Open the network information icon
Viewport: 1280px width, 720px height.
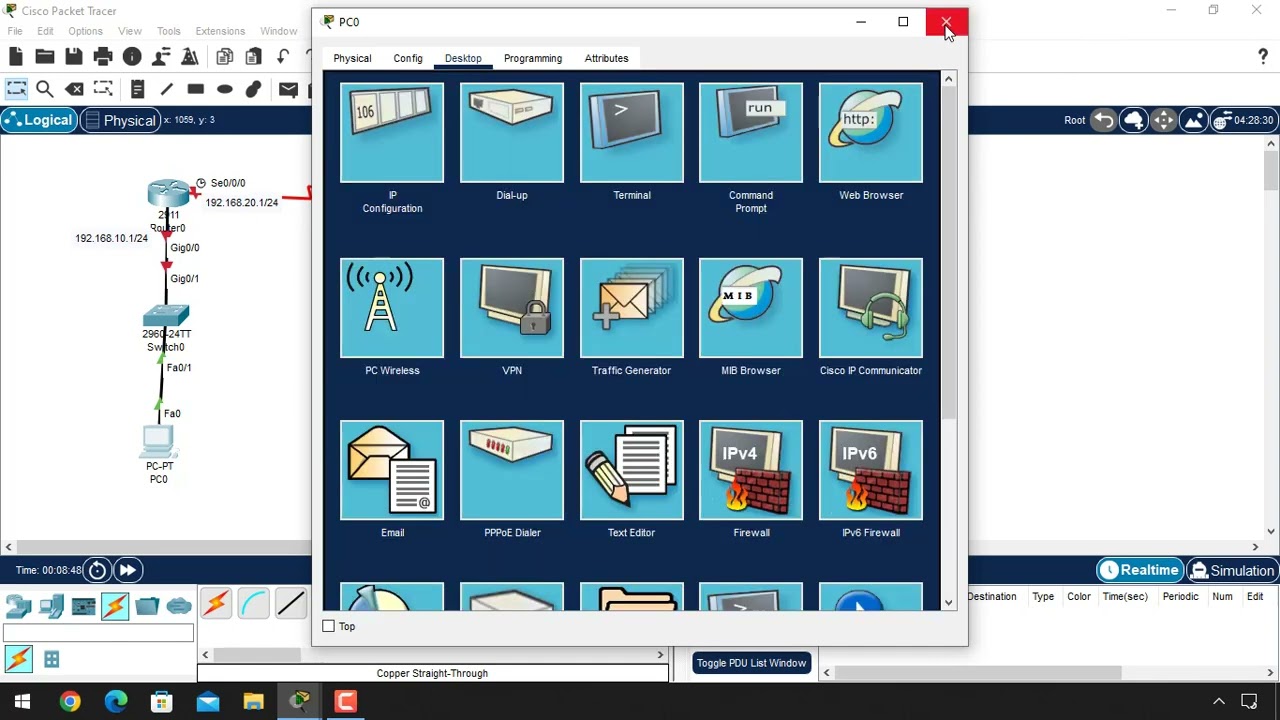131,57
